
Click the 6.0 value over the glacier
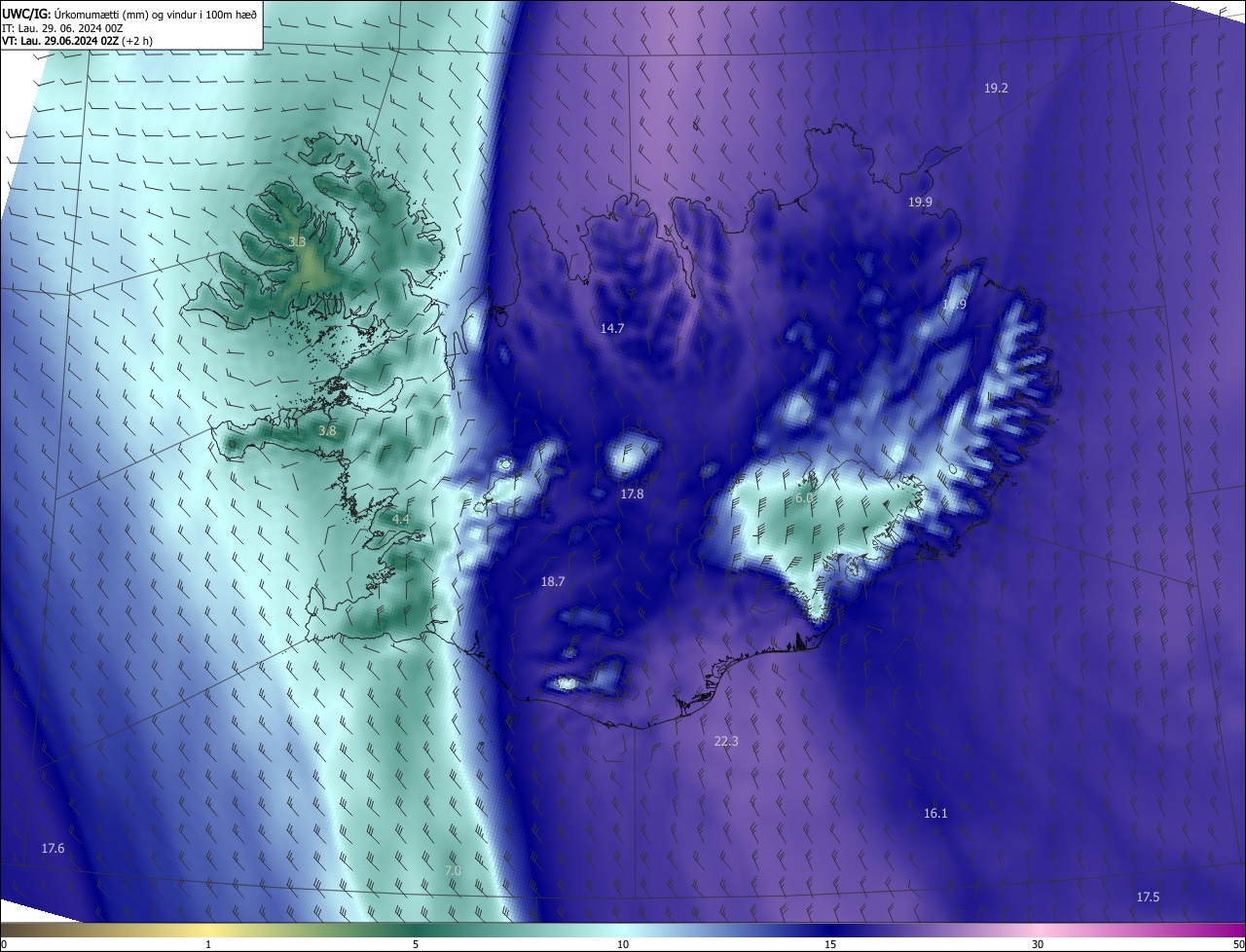click(804, 496)
